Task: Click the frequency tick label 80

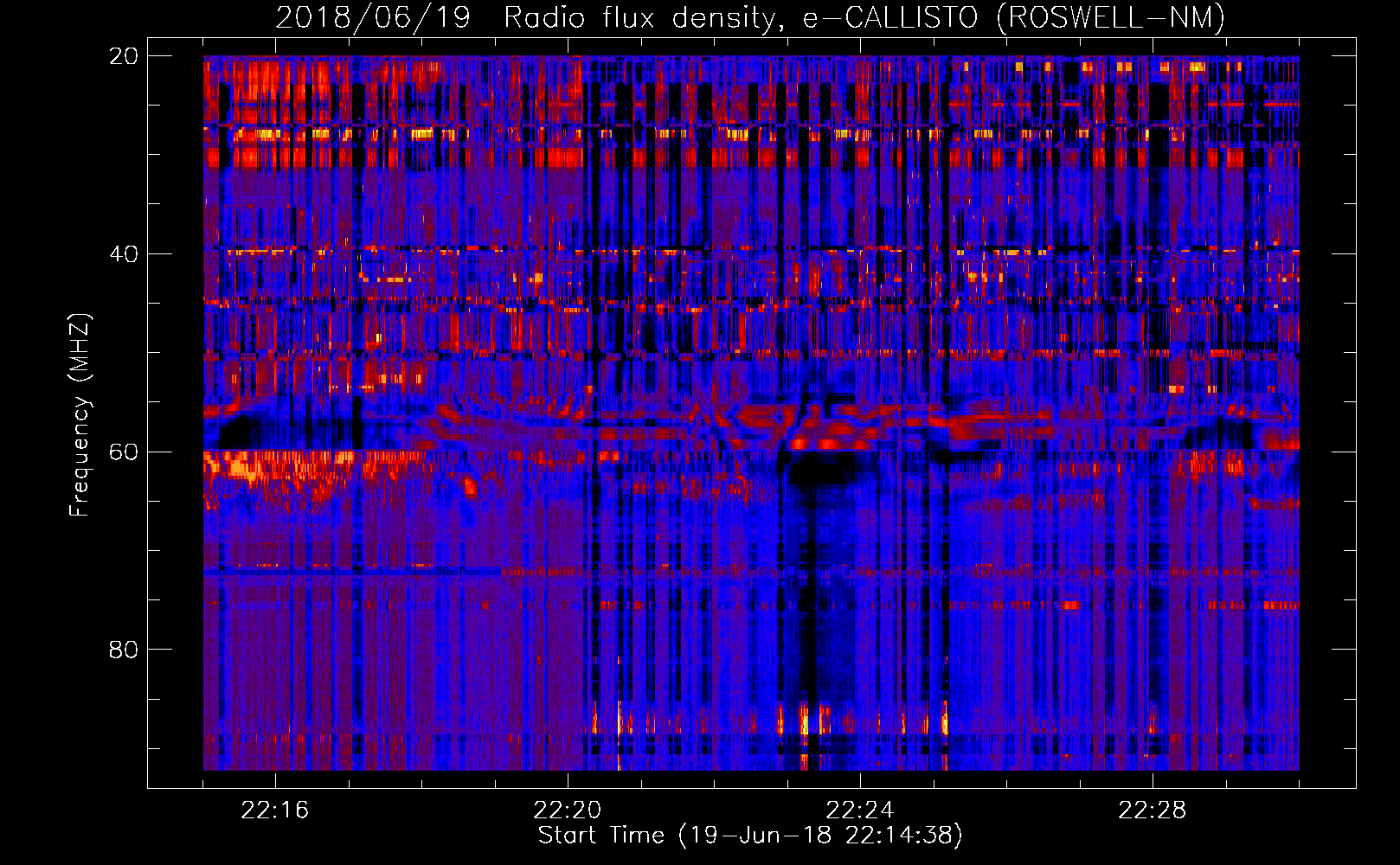Action: [x=124, y=650]
